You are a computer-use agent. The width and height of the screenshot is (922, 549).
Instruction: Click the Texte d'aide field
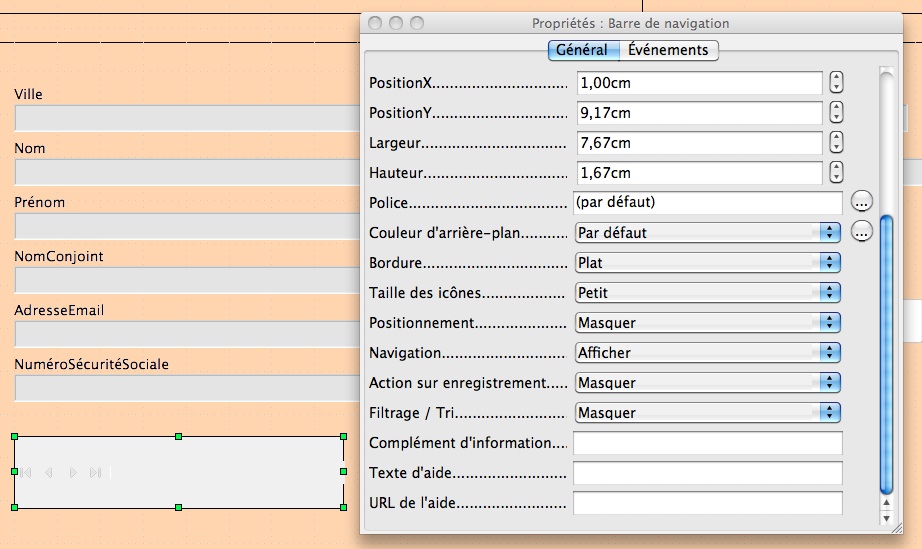707,473
